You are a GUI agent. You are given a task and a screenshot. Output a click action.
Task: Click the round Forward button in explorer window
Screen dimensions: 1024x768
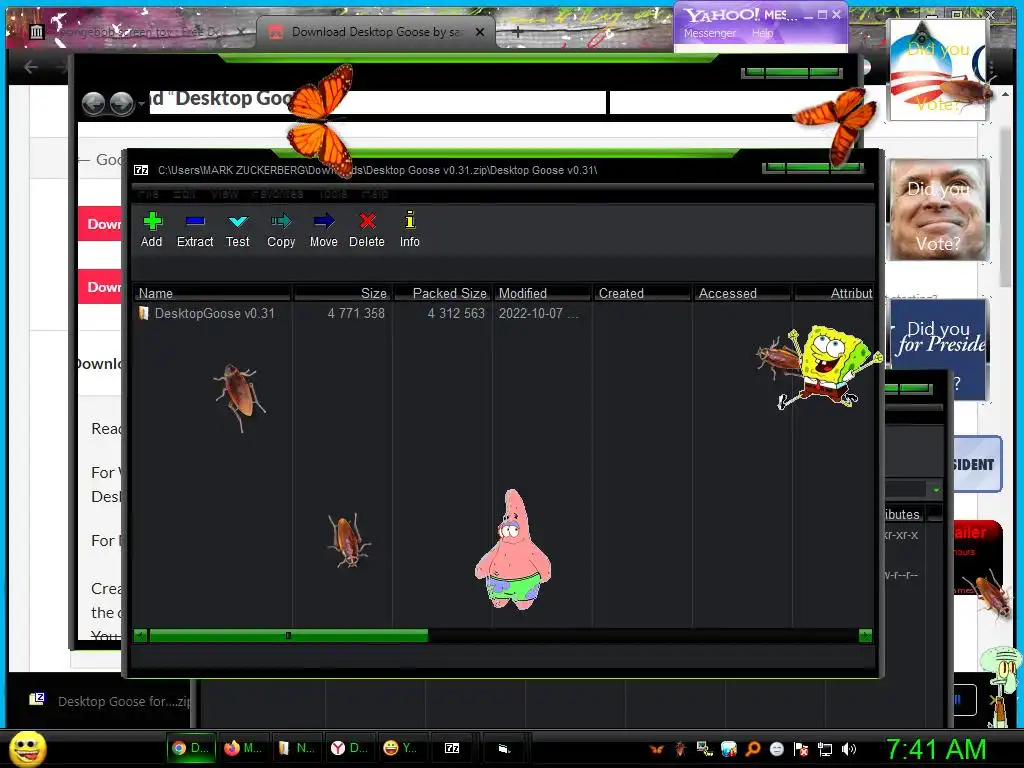(121, 103)
